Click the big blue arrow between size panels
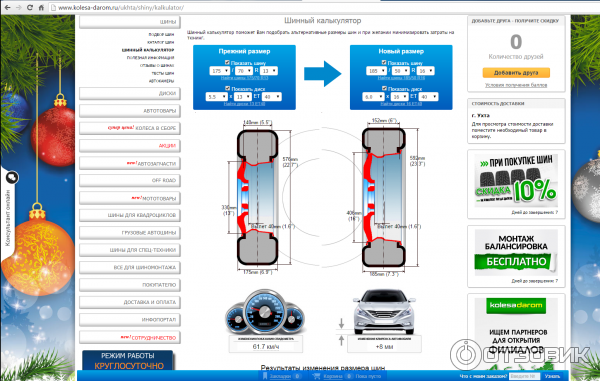Viewport: 600px width, 381px height. coord(323,73)
